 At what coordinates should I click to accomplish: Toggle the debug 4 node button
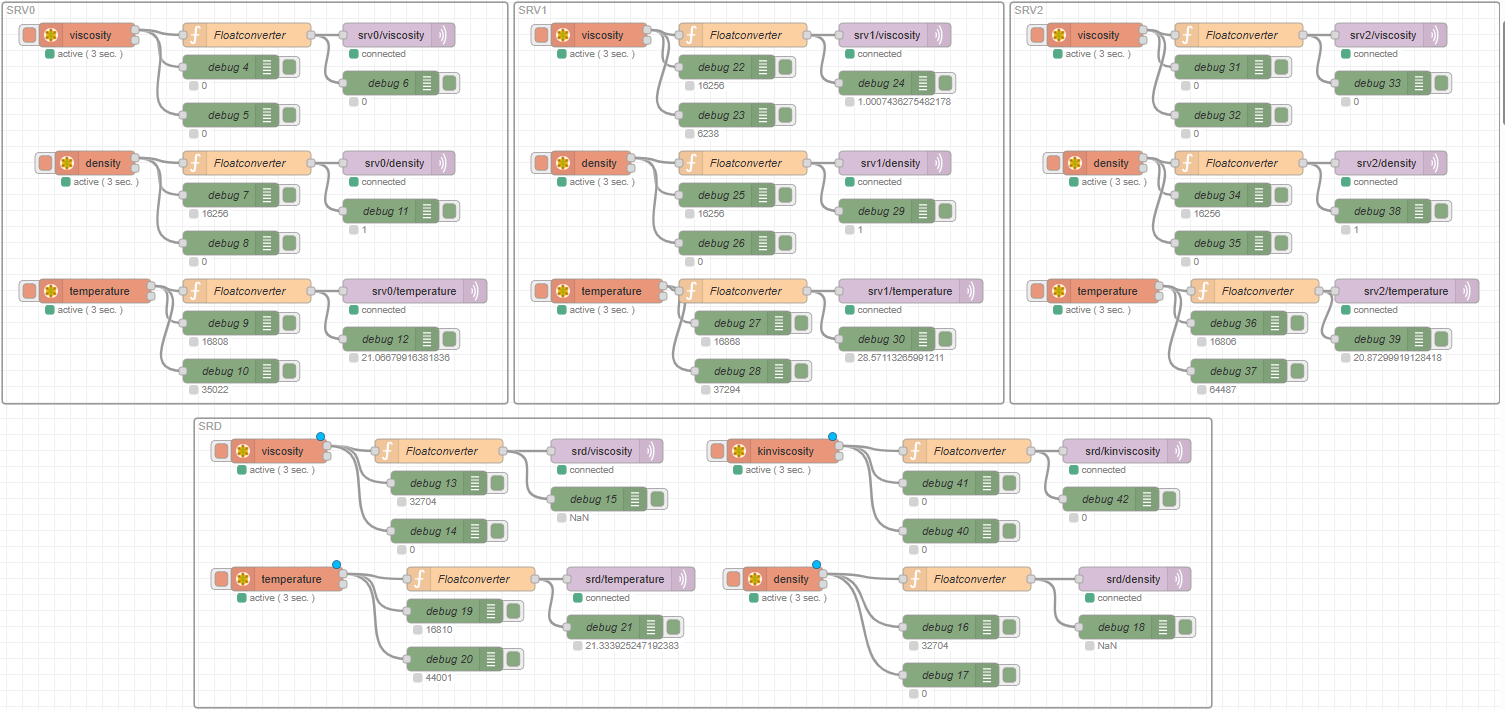[289, 67]
